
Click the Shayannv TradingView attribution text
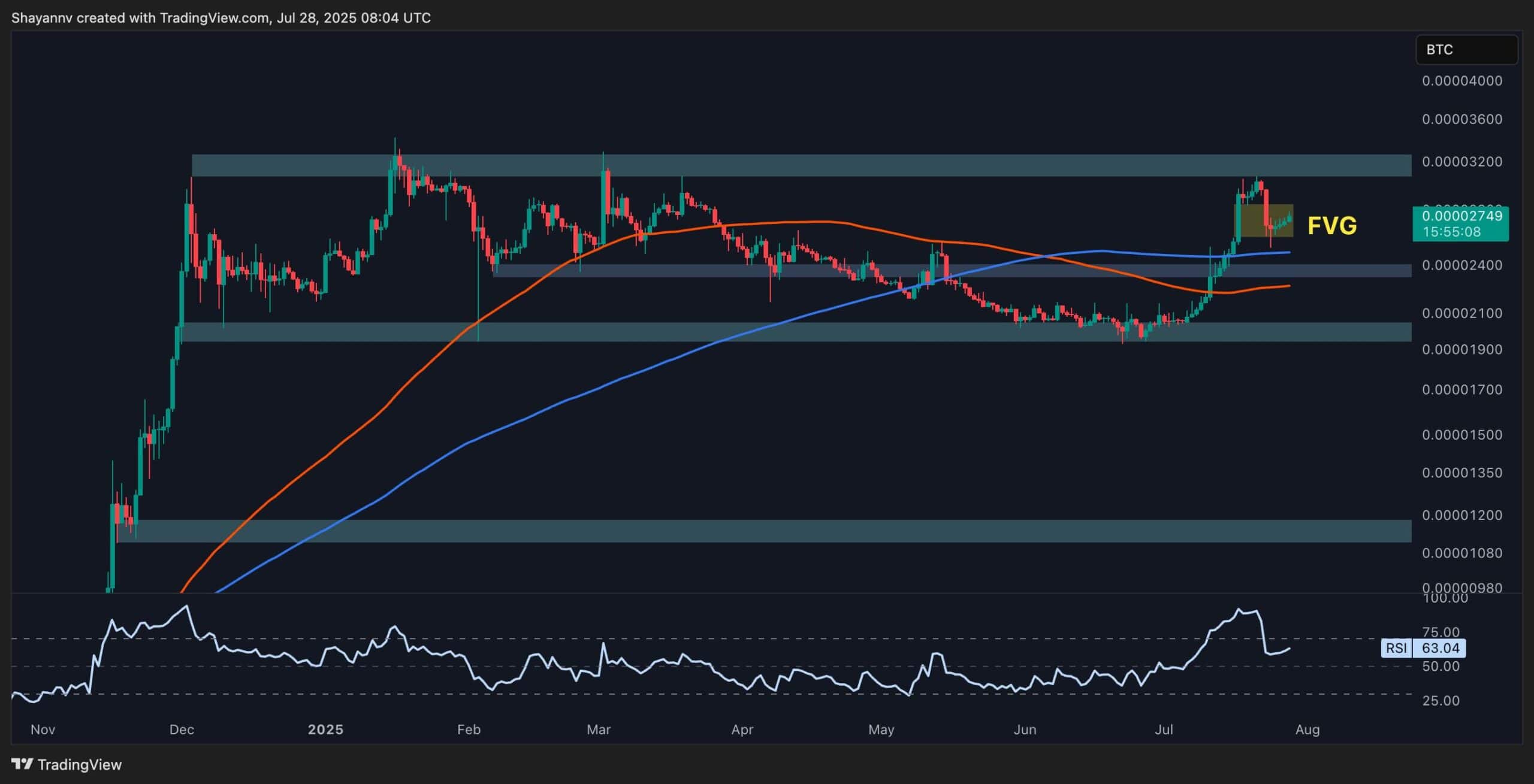coord(221,18)
